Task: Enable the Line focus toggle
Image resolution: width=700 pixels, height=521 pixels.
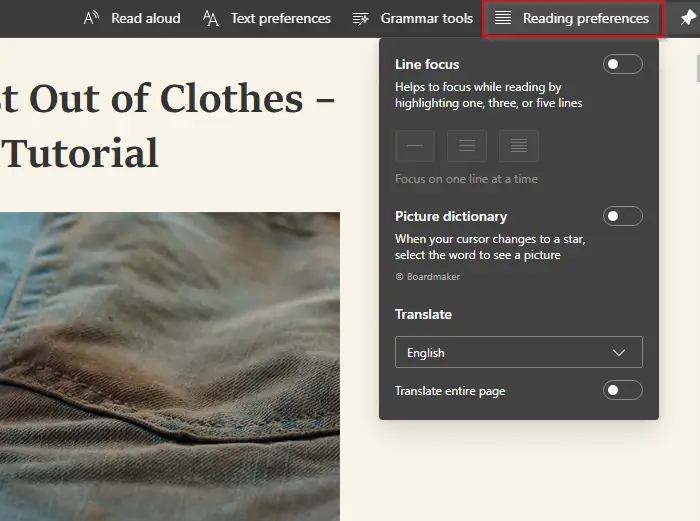Action: (623, 64)
